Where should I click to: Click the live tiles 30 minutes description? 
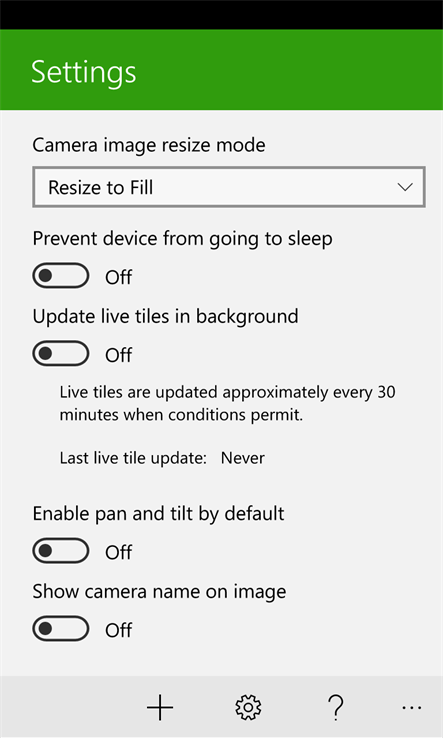(227, 404)
